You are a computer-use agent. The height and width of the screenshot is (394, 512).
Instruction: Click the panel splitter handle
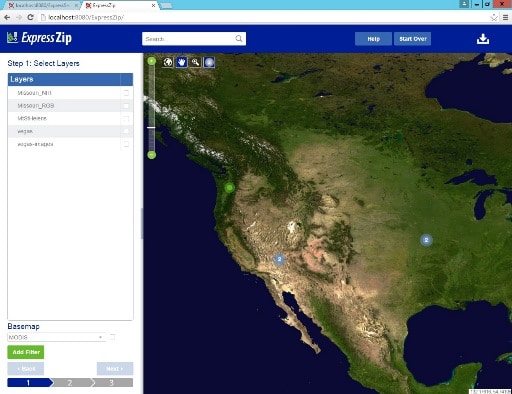[142, 223]
